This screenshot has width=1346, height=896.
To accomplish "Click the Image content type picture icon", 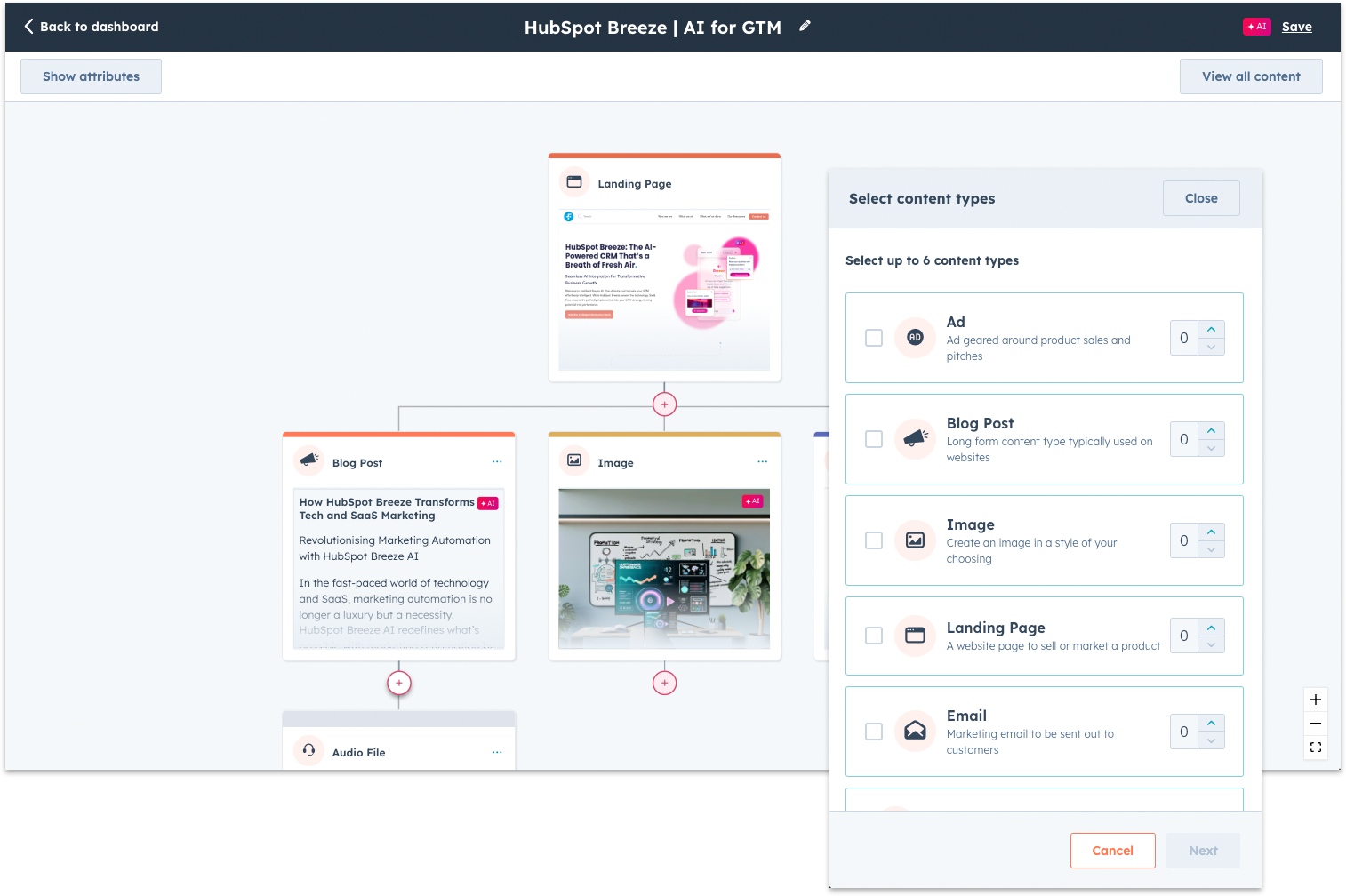I will point(915,540).
